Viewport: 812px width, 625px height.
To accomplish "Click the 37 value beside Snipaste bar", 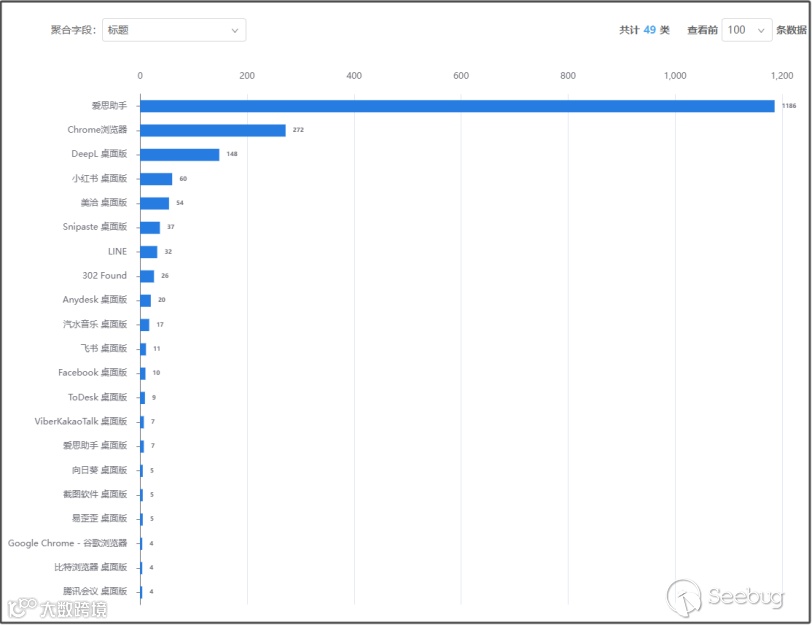I will 171,227.
